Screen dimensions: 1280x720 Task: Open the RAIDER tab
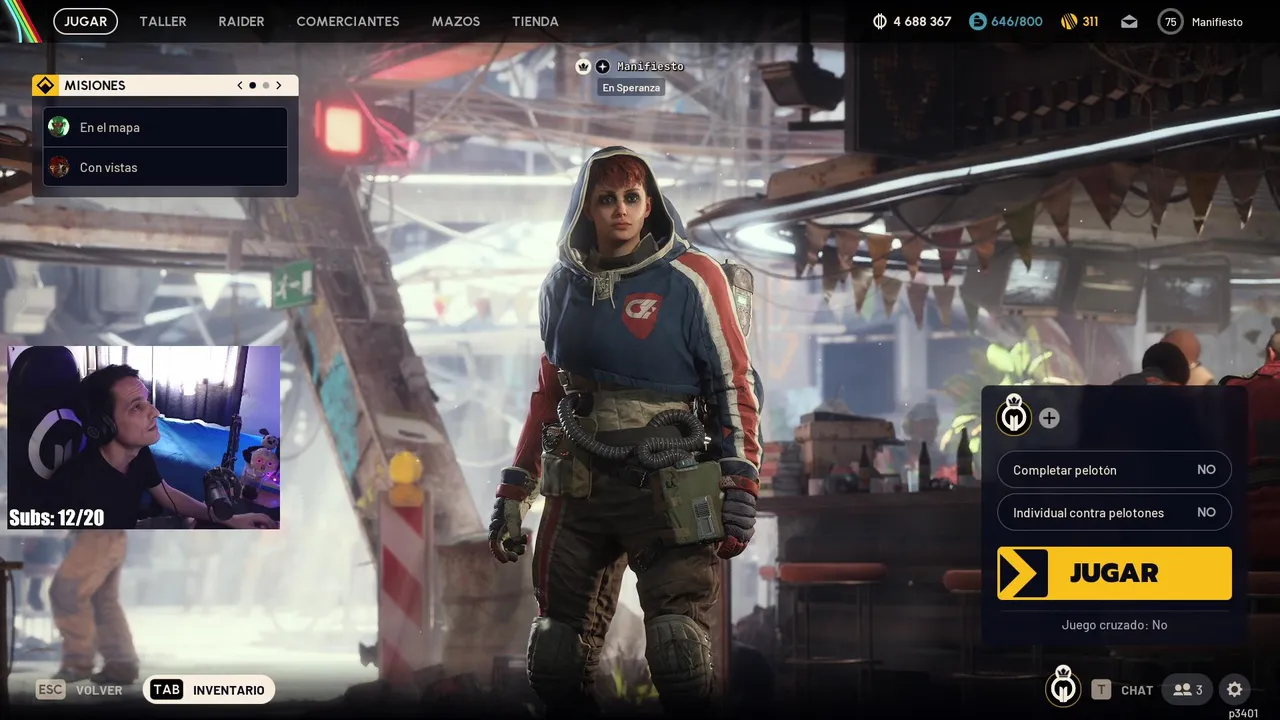click(x=241, y=21)
